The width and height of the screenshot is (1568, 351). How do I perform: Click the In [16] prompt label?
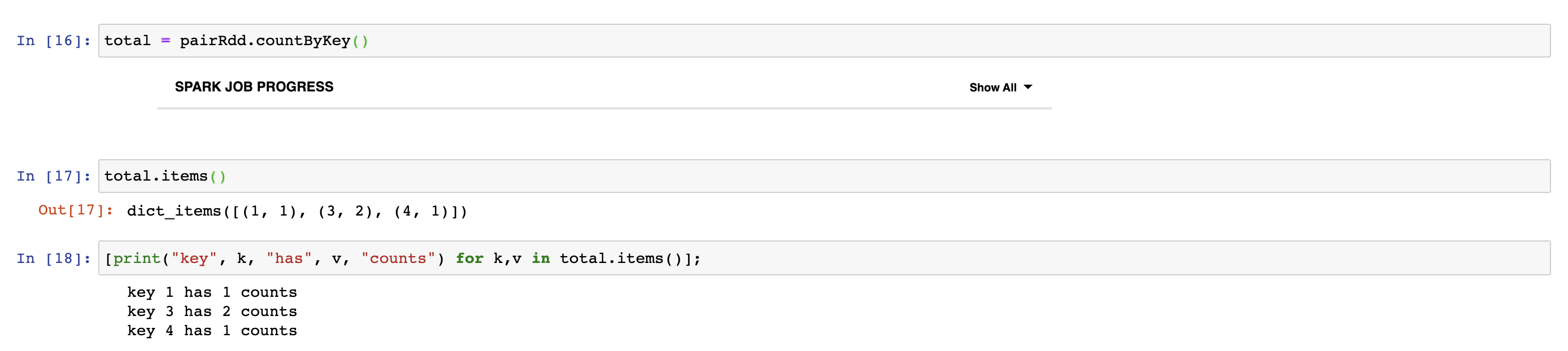click(54, 41)
